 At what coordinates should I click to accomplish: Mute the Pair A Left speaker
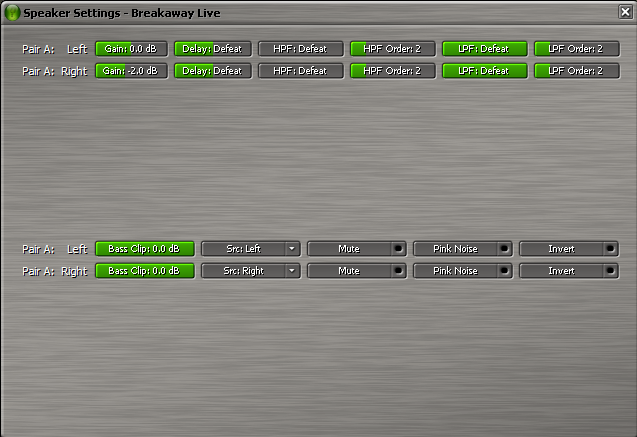(356, 249)
